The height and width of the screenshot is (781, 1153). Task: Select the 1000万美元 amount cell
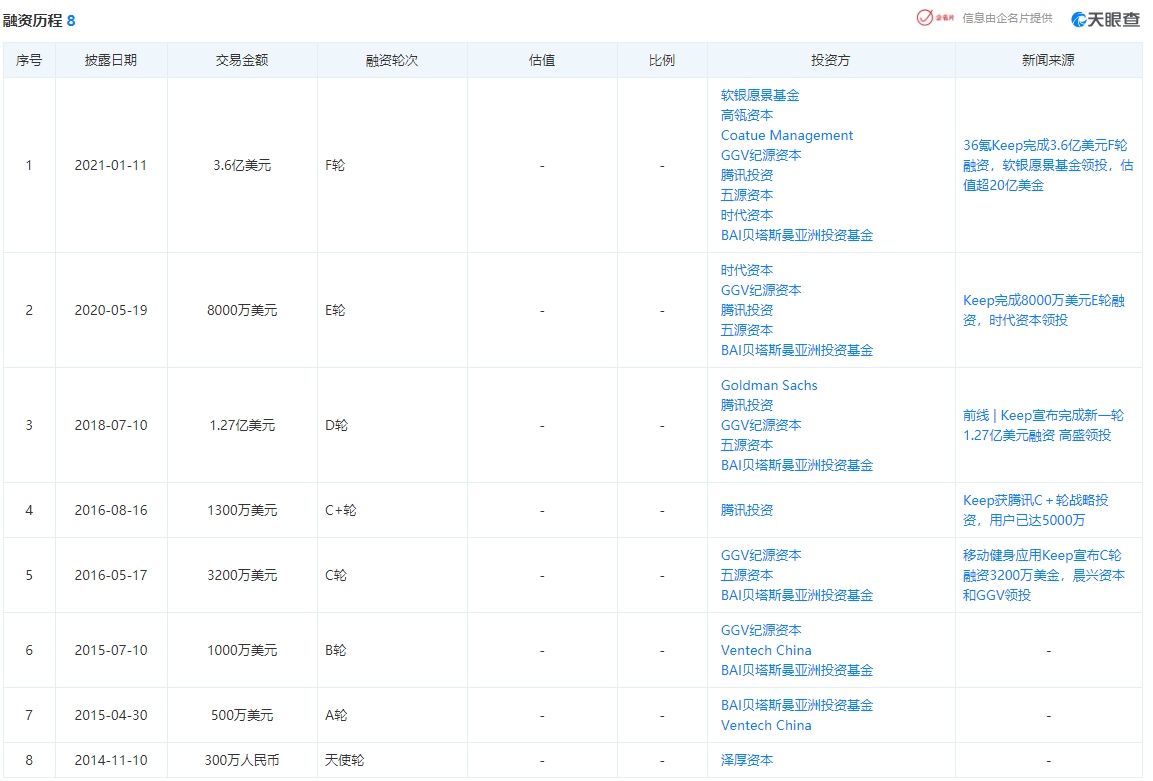(x=242, y=650)
